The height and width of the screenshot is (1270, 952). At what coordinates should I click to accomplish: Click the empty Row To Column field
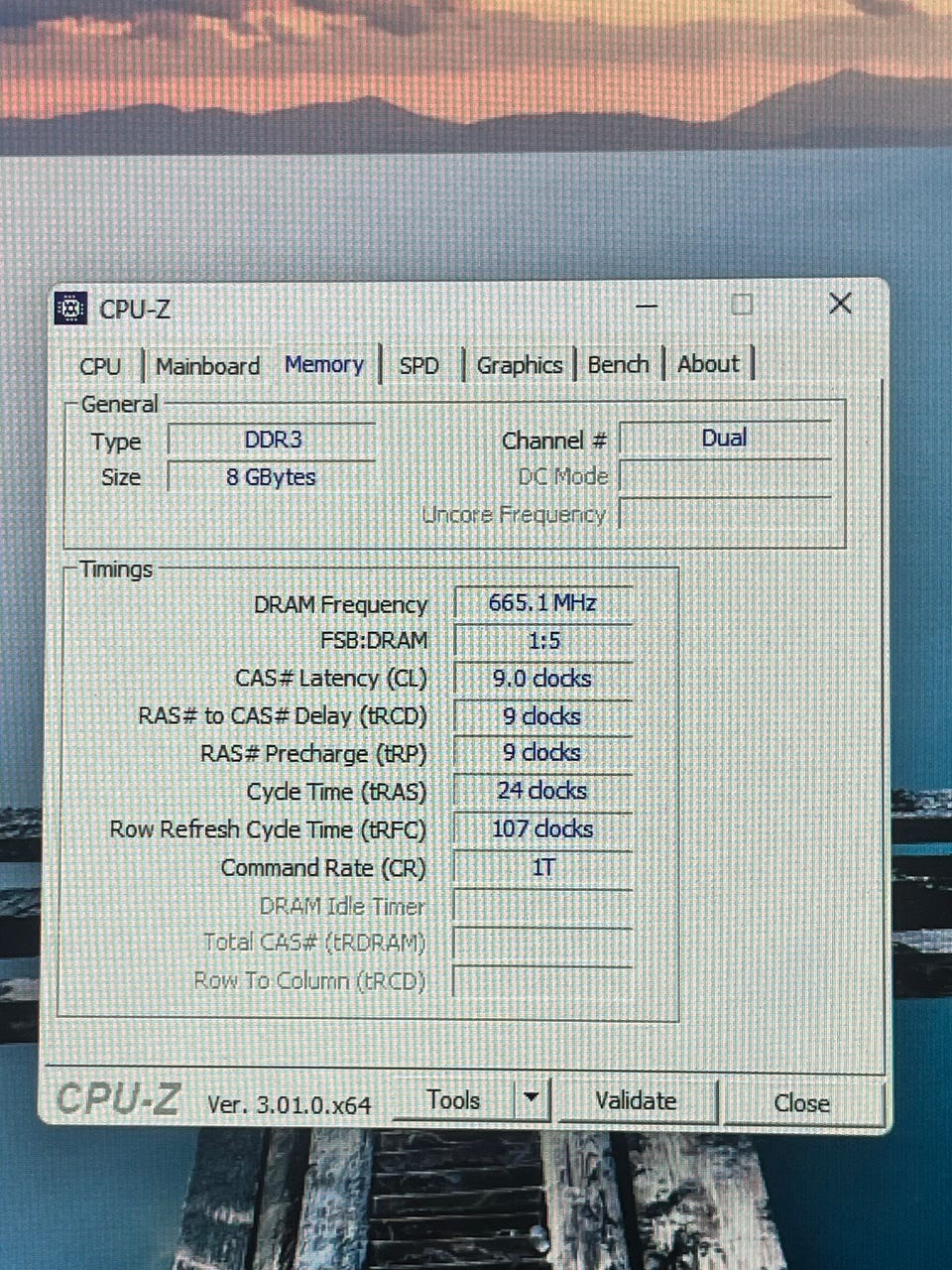coord(543,980)
